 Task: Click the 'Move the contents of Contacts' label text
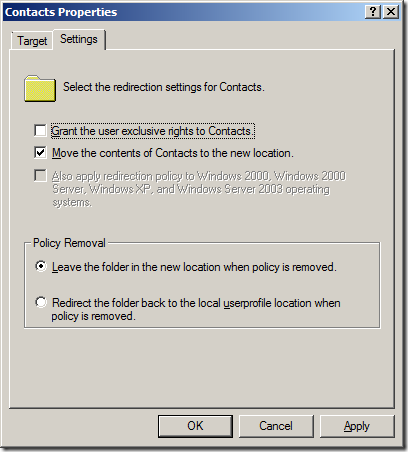pos(173,153)
